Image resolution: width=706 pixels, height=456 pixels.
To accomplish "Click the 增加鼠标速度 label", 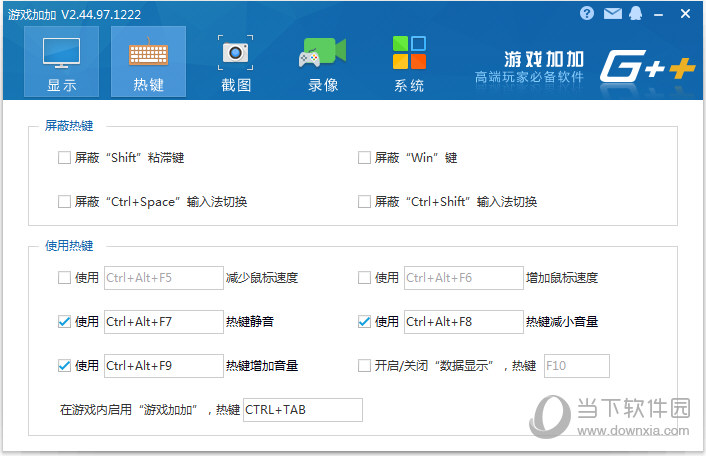I will (x=562, y=277).
